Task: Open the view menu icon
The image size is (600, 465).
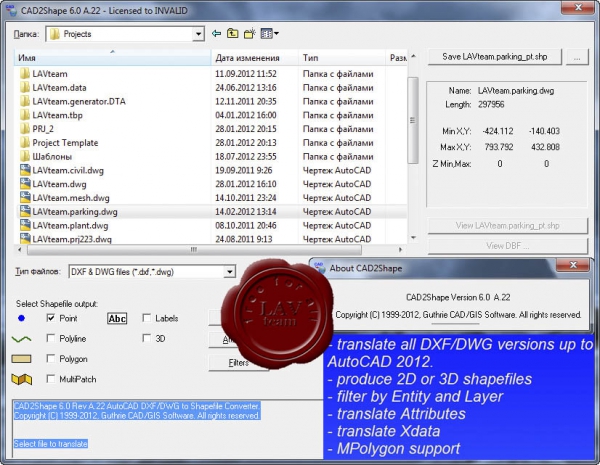Action: (x=269, y=34)
